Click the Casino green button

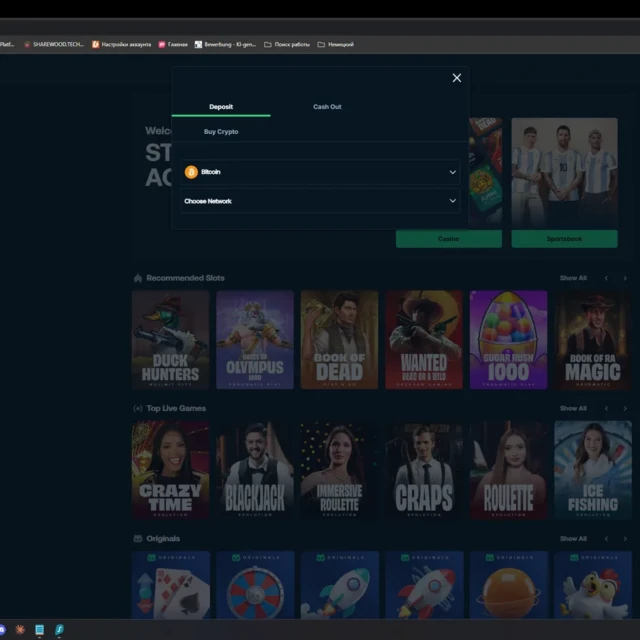[449, 239]
